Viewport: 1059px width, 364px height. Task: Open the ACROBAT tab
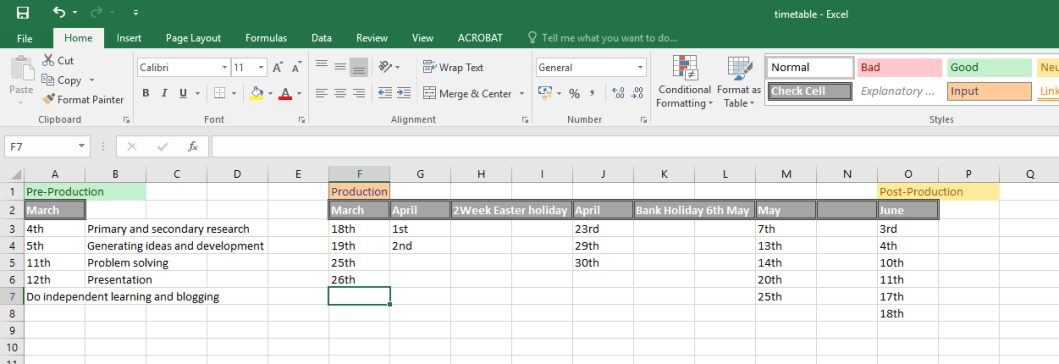[480, 38]
